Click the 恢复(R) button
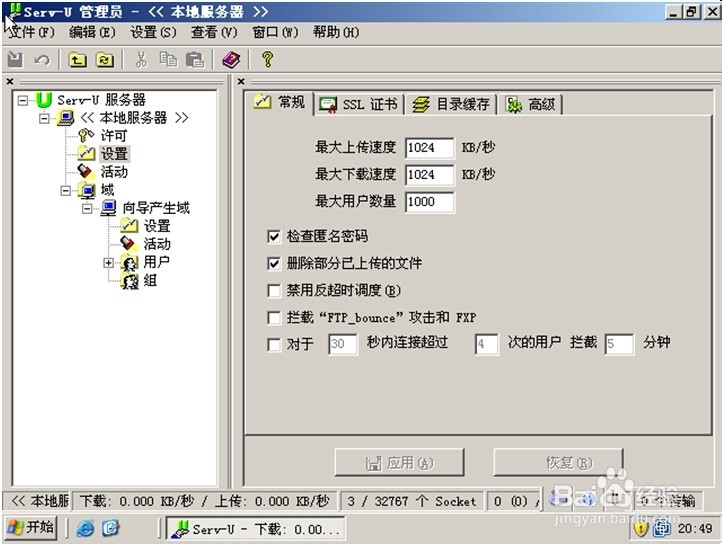The width and height of the screenshot is (722, 544). pos(559,462)
